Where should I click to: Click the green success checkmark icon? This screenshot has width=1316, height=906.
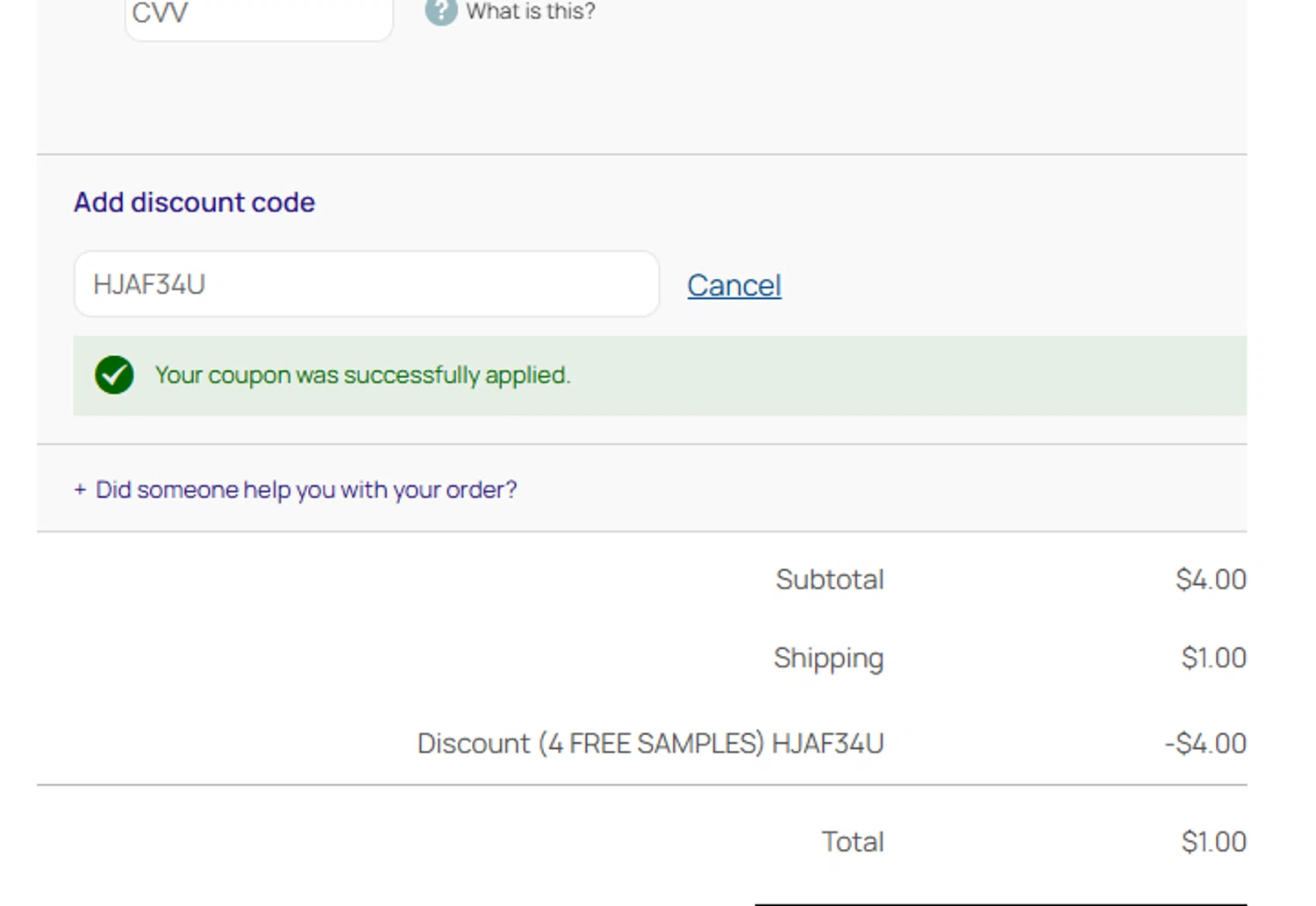pyautogui.click(x=114, y=375)
